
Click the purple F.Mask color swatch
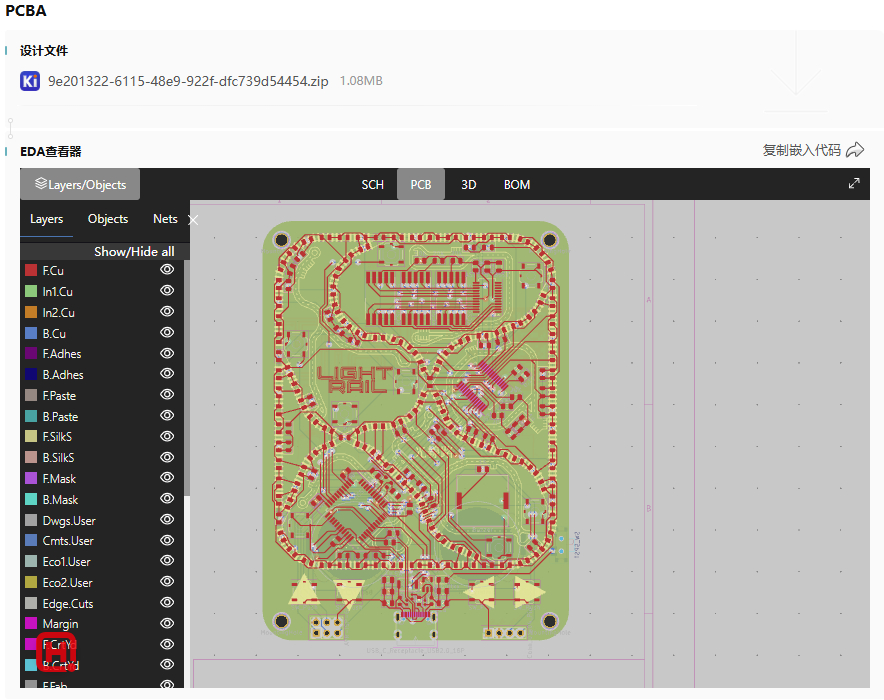[x=31, y=479]
